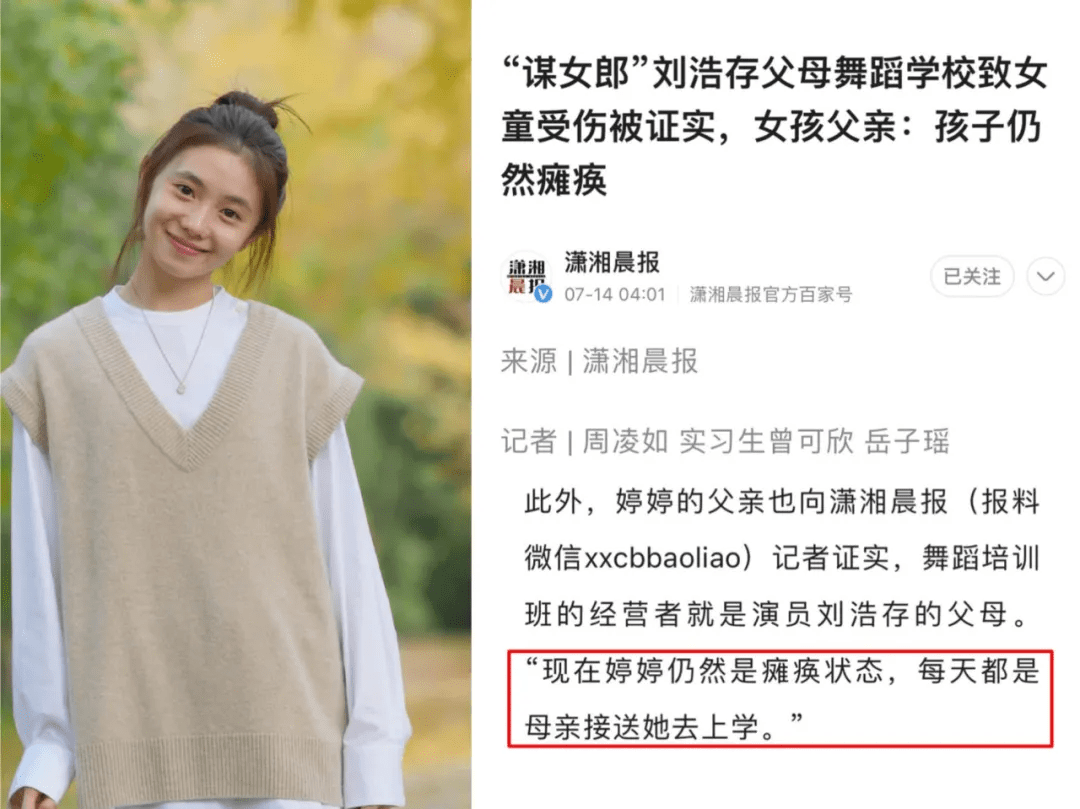Image resolution: width=1080 pixels, height=809 pixels.
Task: Click the pendant necklace in the photo
Action: pyautogui.click(x=182, y=388)
